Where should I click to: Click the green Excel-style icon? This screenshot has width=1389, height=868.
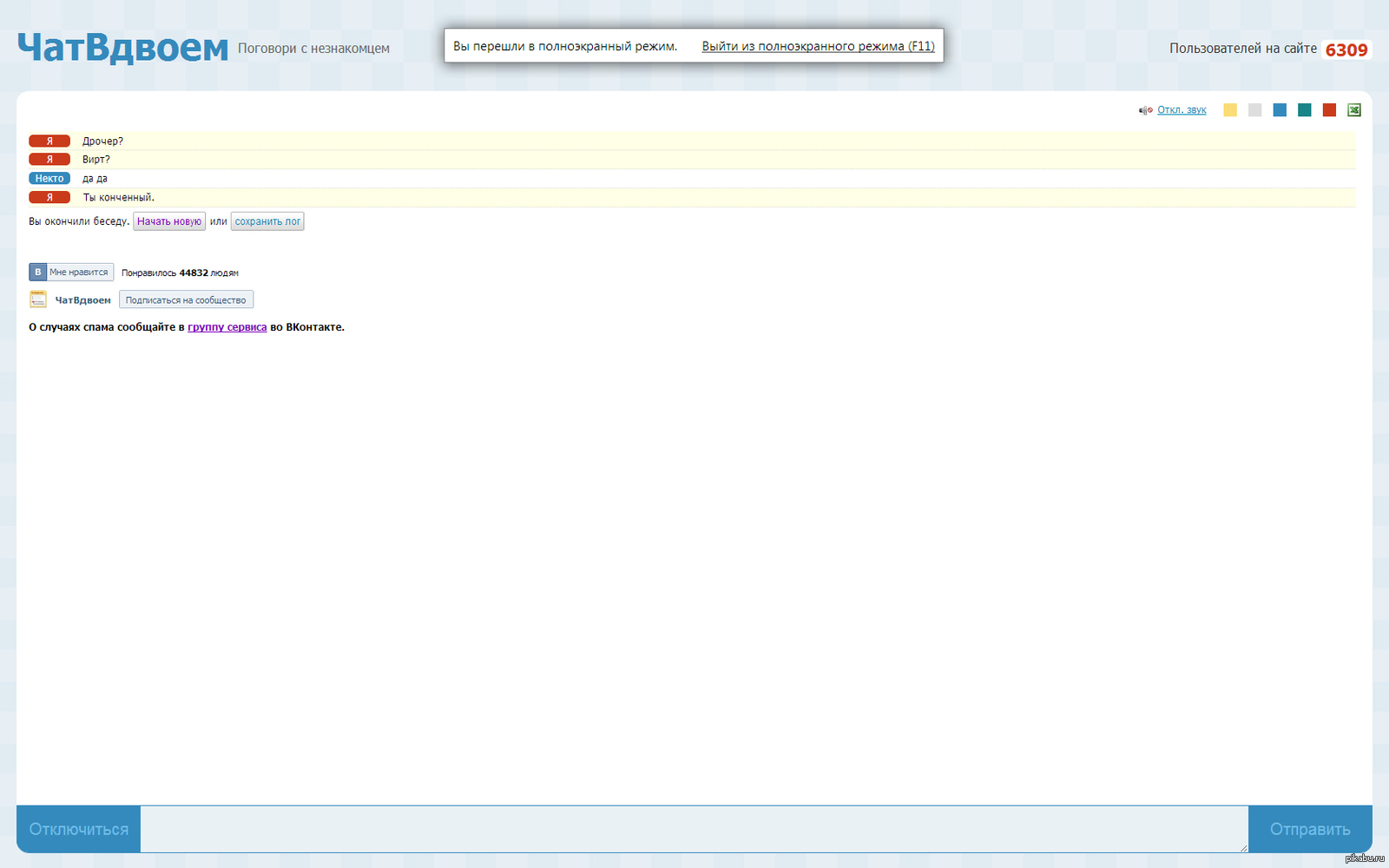pos(1354,110)
